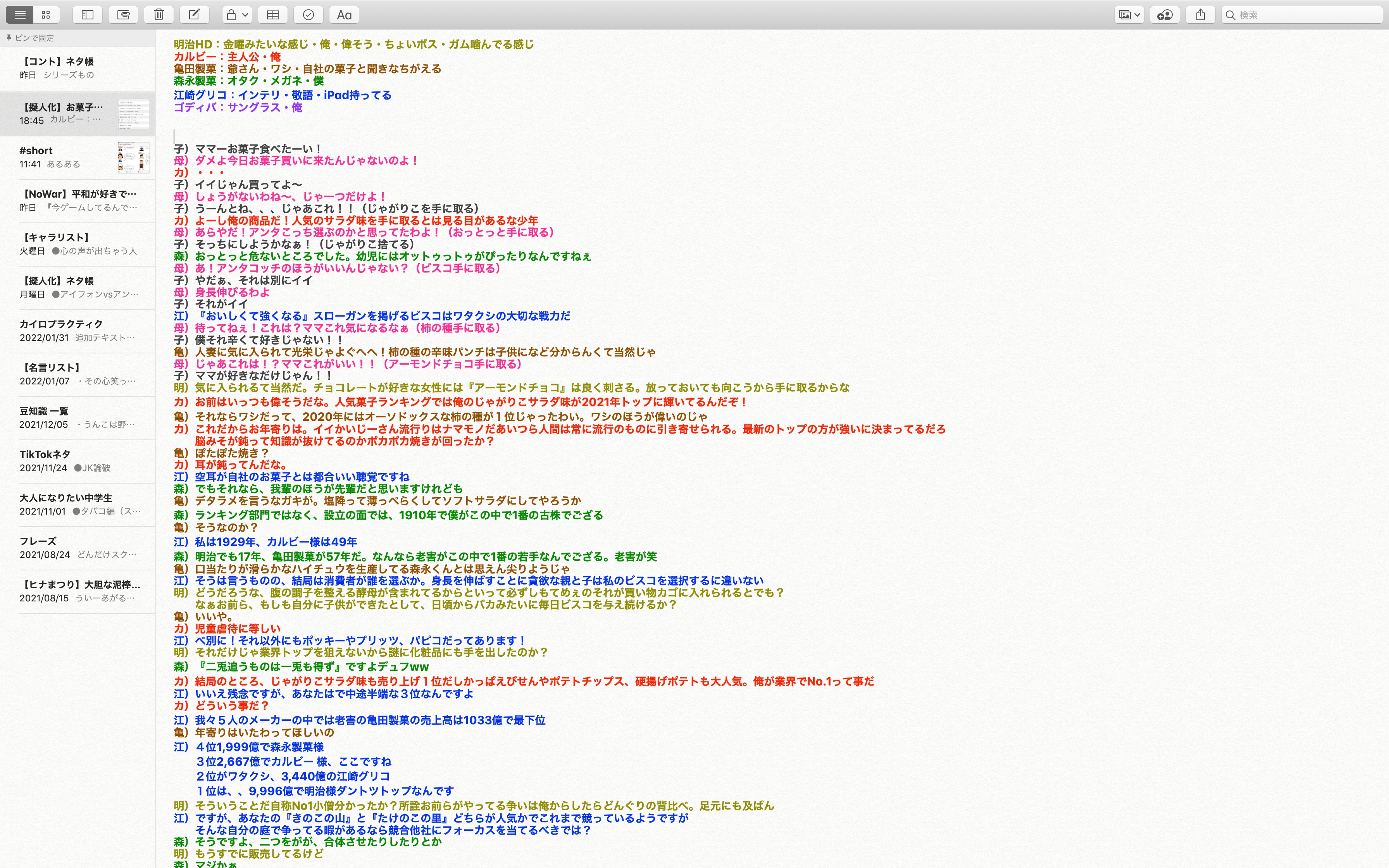Open the Aa text format menu

pos(345,15)
